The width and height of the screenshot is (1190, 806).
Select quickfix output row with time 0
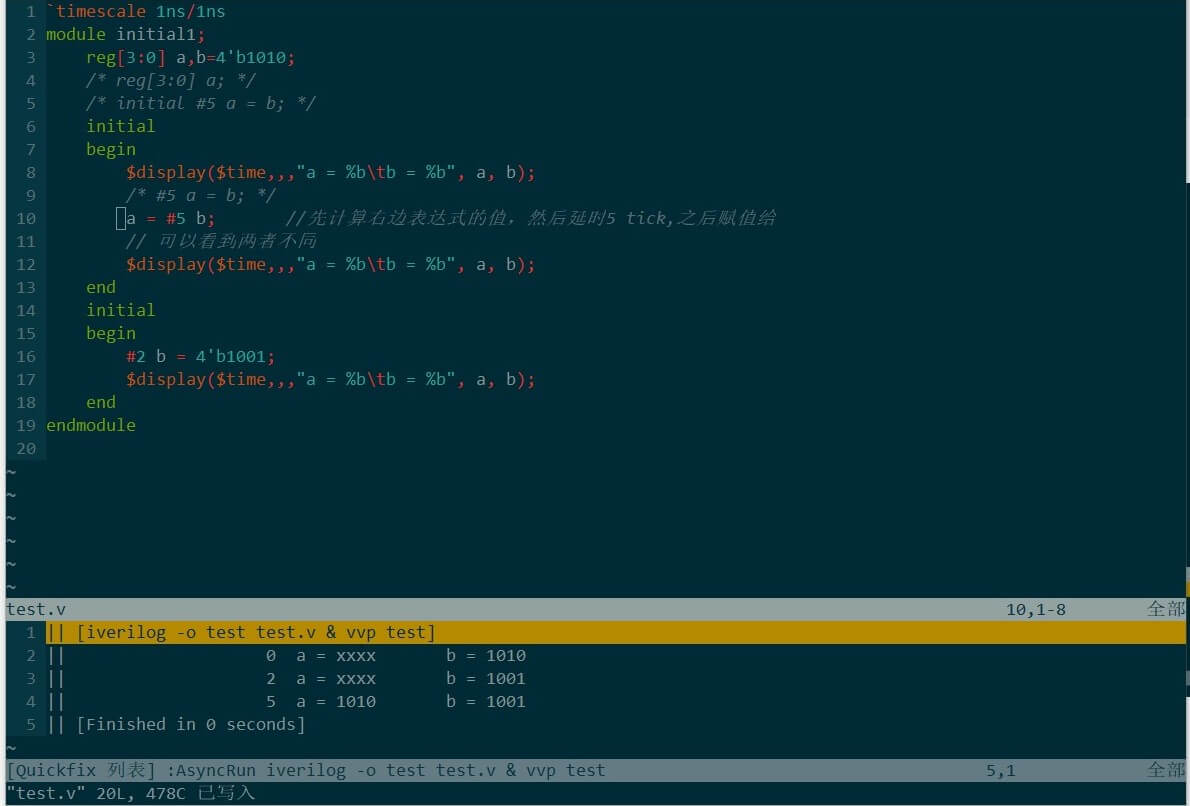point(596,656)
